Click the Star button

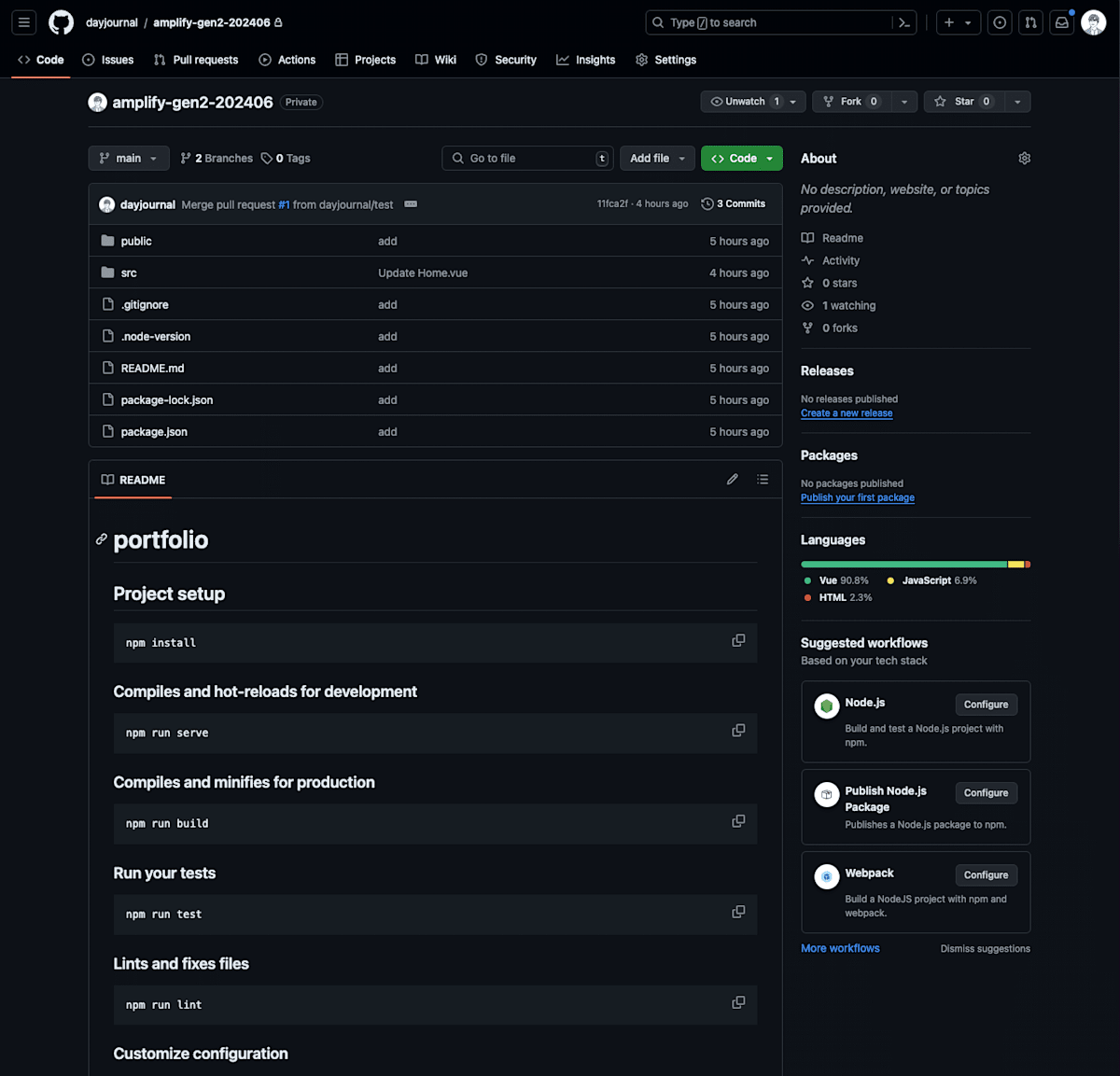[x=963, y=102]
